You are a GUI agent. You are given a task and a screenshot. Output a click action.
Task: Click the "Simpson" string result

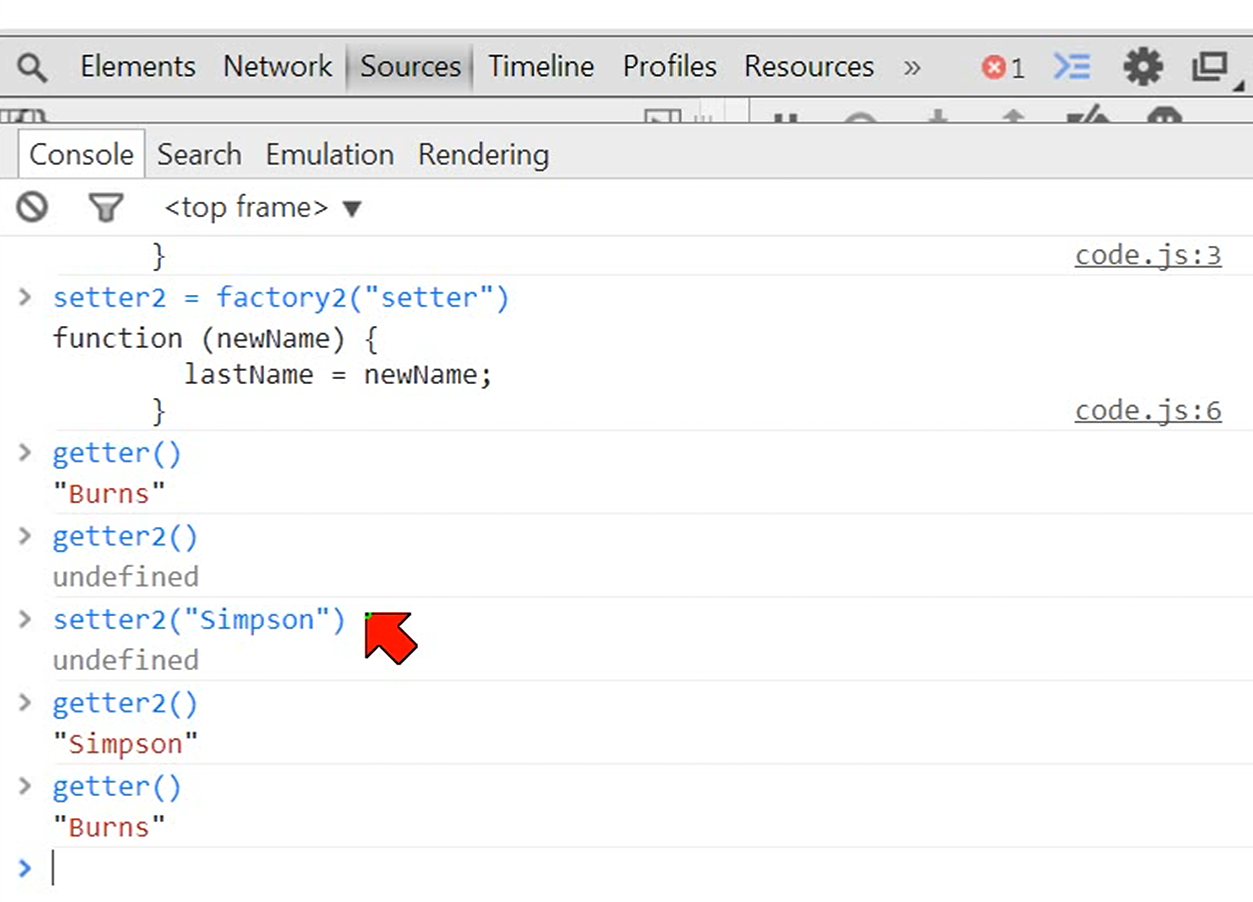[125, 744]
